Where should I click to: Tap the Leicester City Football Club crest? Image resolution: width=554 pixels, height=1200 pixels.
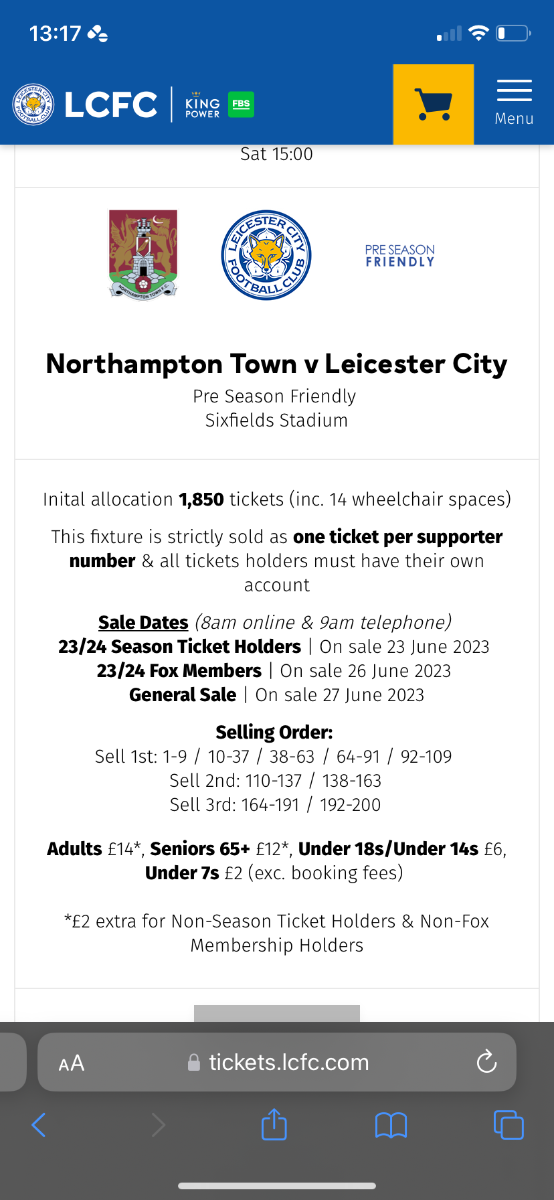(x=266, y=255)
